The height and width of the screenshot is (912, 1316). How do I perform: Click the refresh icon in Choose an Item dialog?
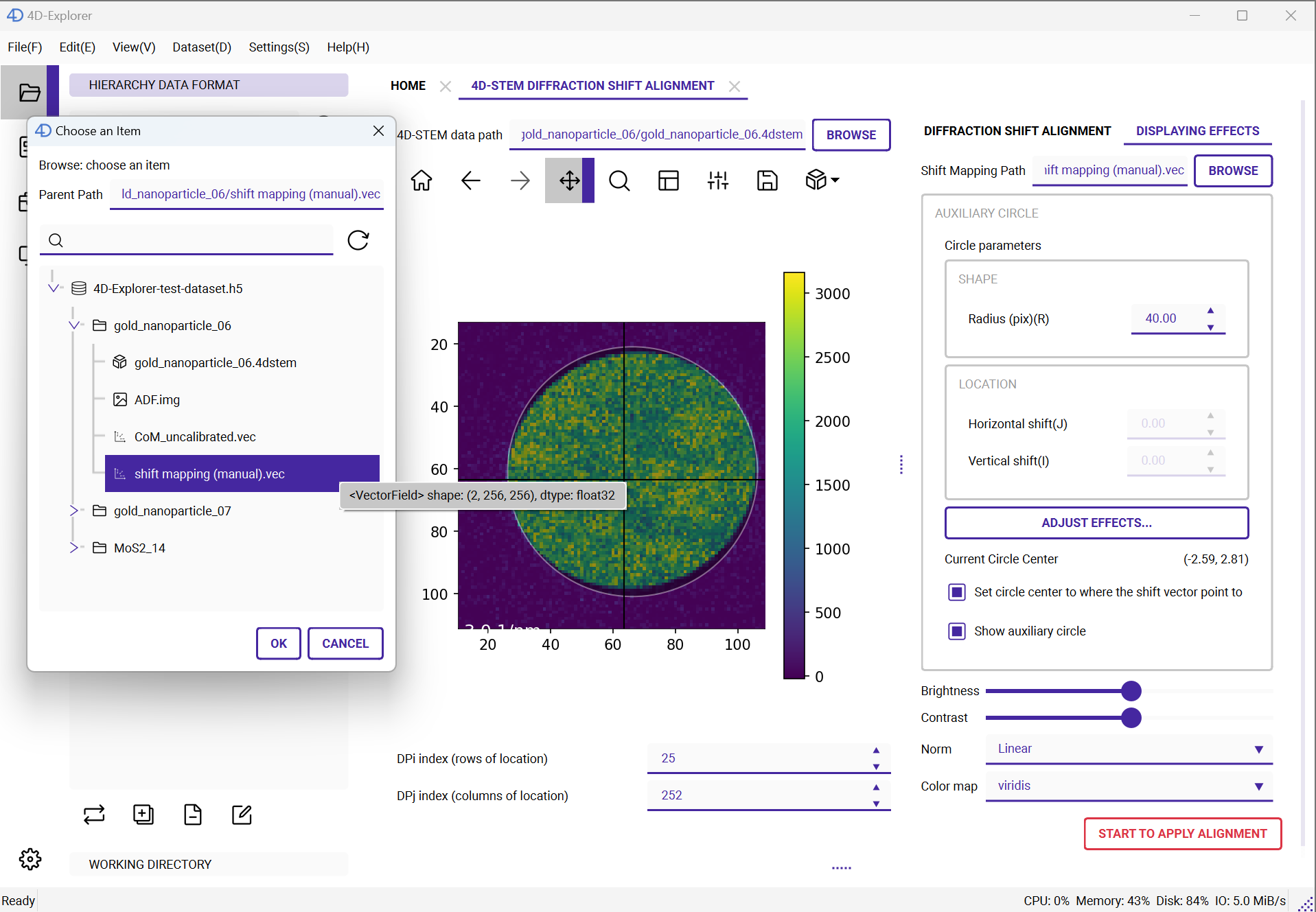(358, 240)
